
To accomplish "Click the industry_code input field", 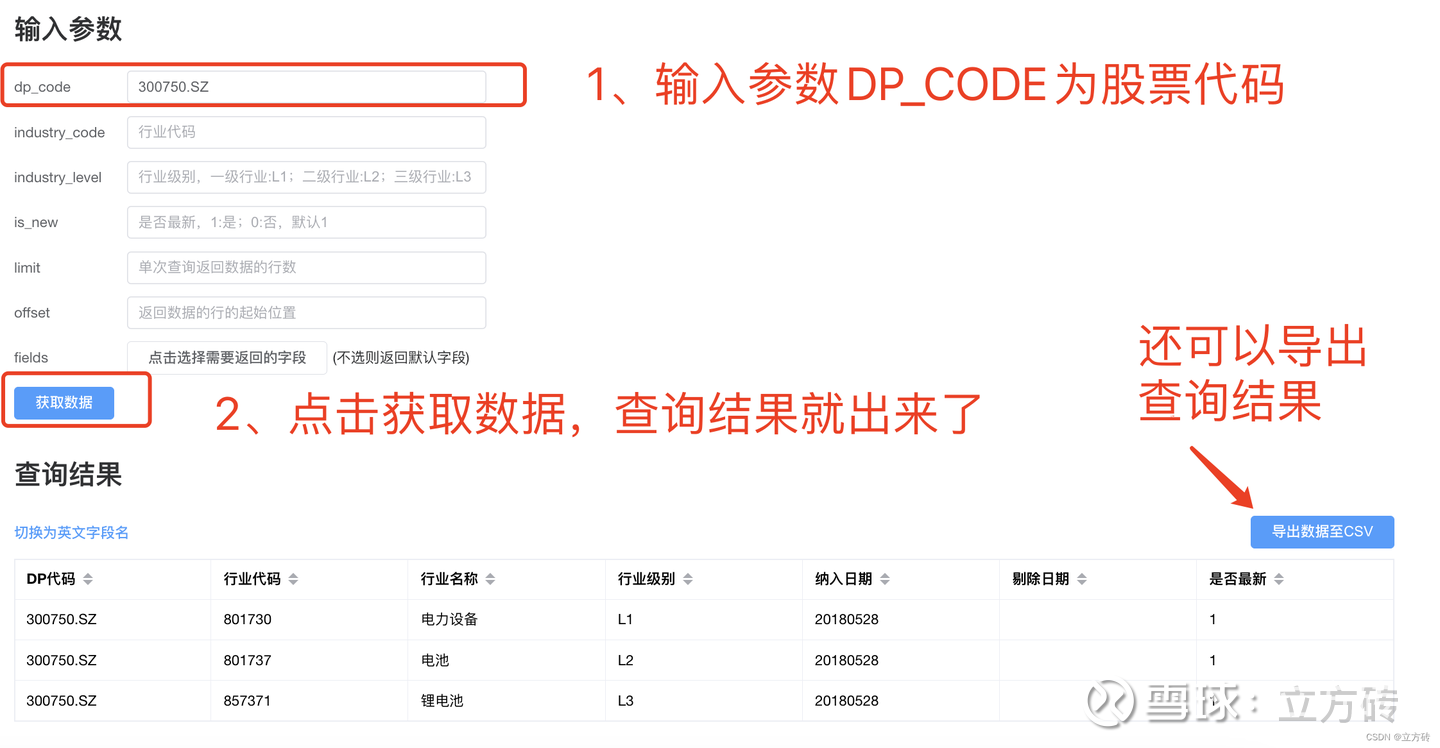I will [x=306, y=132].
